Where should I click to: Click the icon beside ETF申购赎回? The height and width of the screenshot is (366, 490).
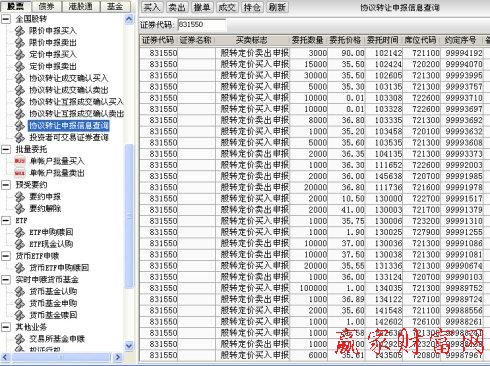pos(20,232)
